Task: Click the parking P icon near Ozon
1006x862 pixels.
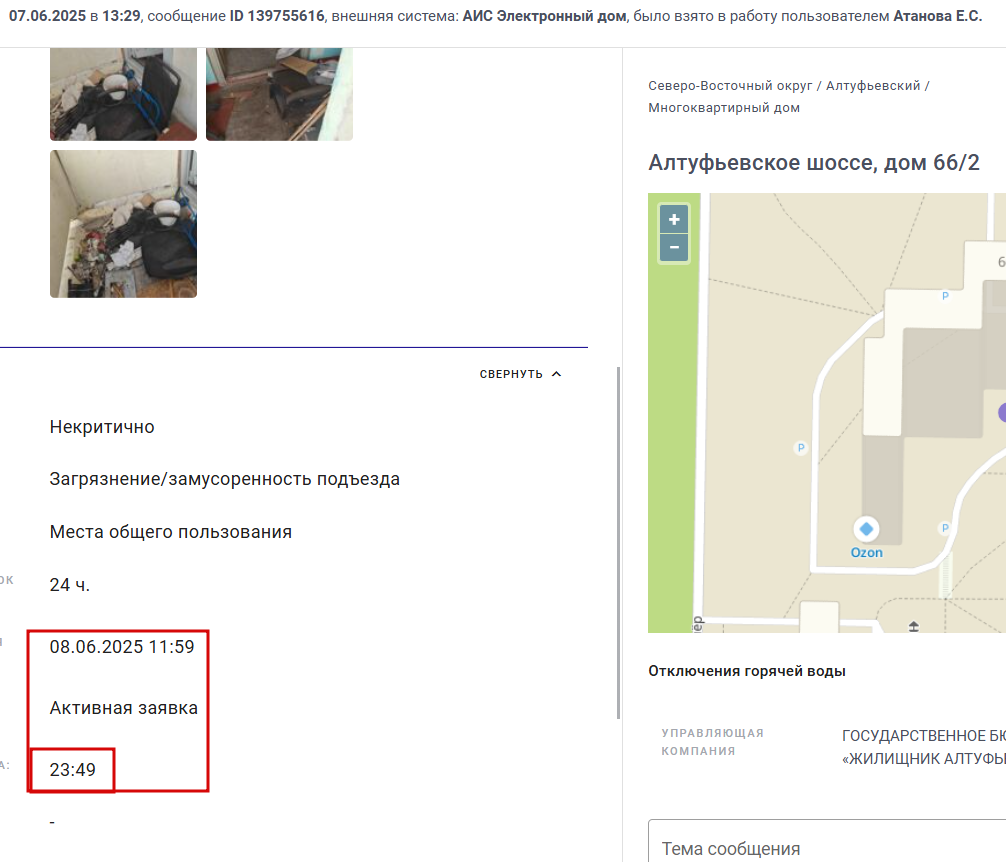Action: tap(944, 528)
